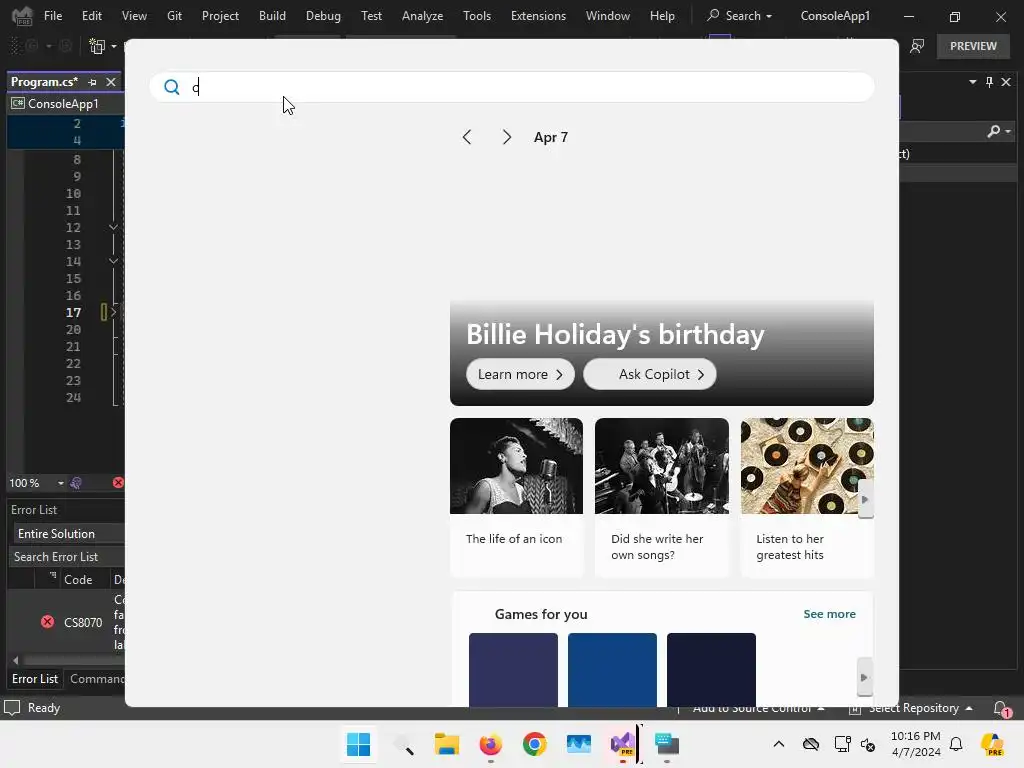
Task: Expand the collapsed region at line 17
Action: pos(113,312)
